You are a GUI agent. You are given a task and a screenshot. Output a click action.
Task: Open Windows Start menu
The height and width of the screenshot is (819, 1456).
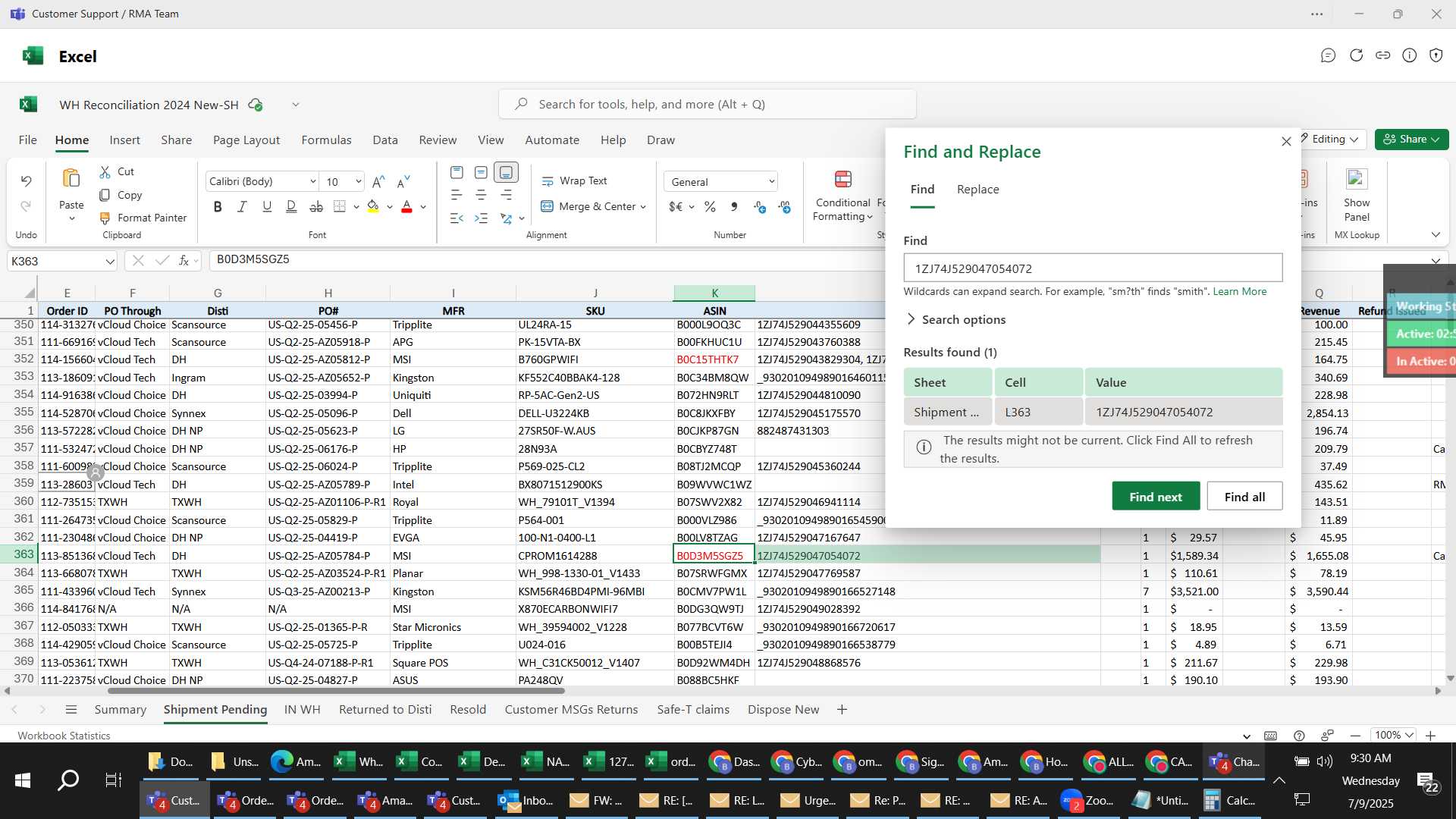tap(22, 780)
